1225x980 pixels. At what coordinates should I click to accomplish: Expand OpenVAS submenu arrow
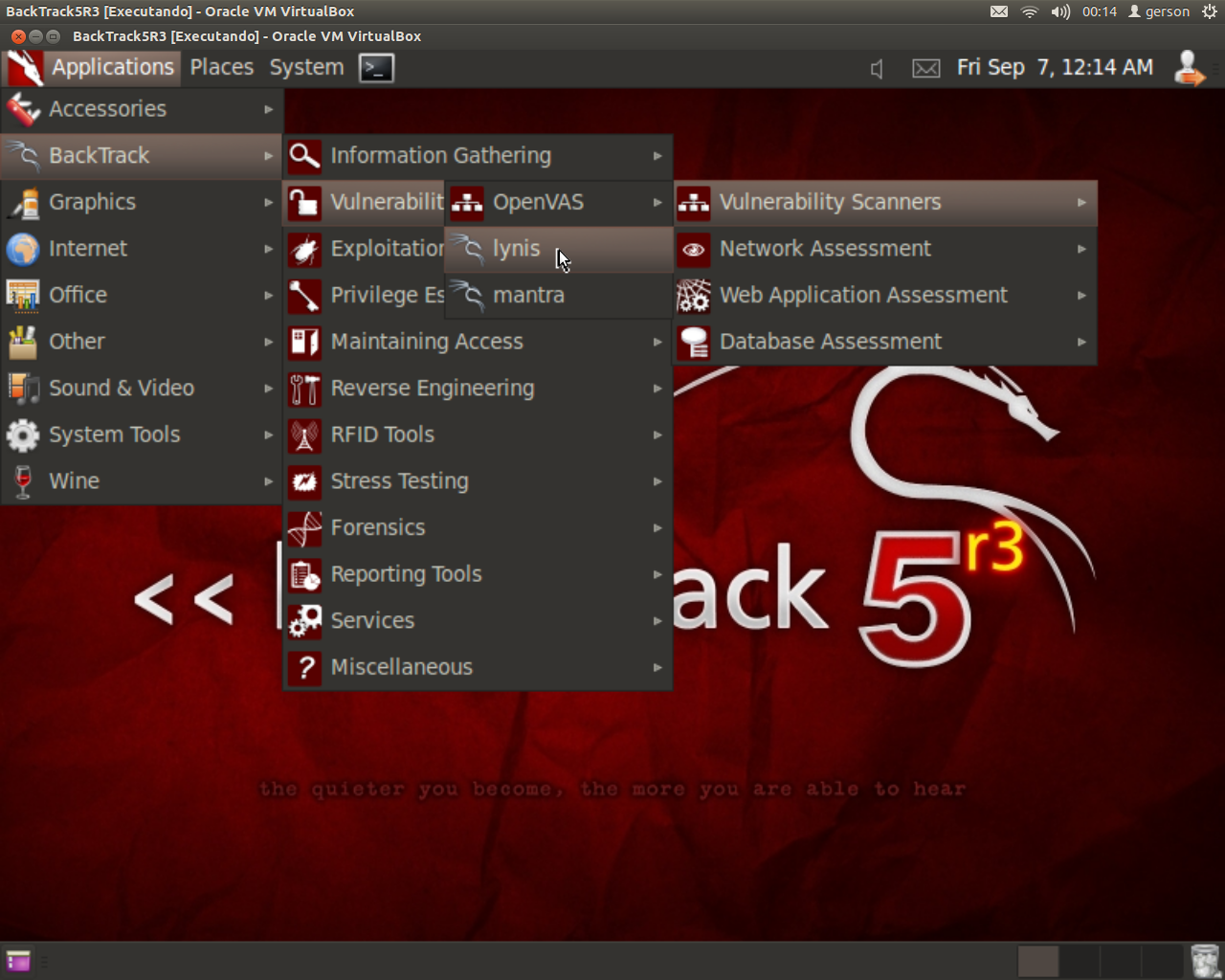point(657,202)
